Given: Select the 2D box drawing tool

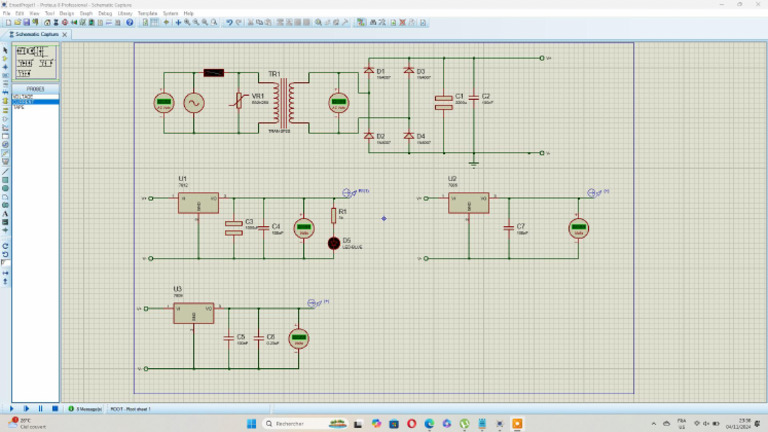Looking at the screenshot, I should click(5, 180).
